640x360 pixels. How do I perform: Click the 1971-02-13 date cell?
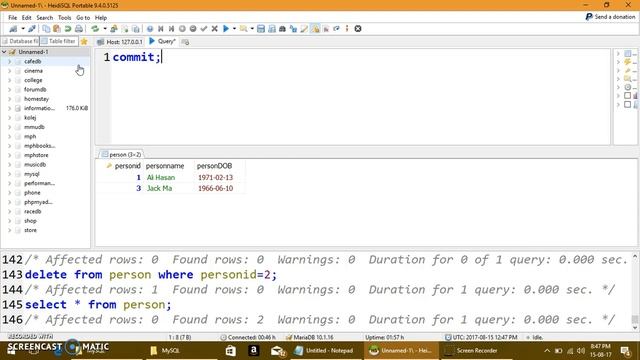216,178
